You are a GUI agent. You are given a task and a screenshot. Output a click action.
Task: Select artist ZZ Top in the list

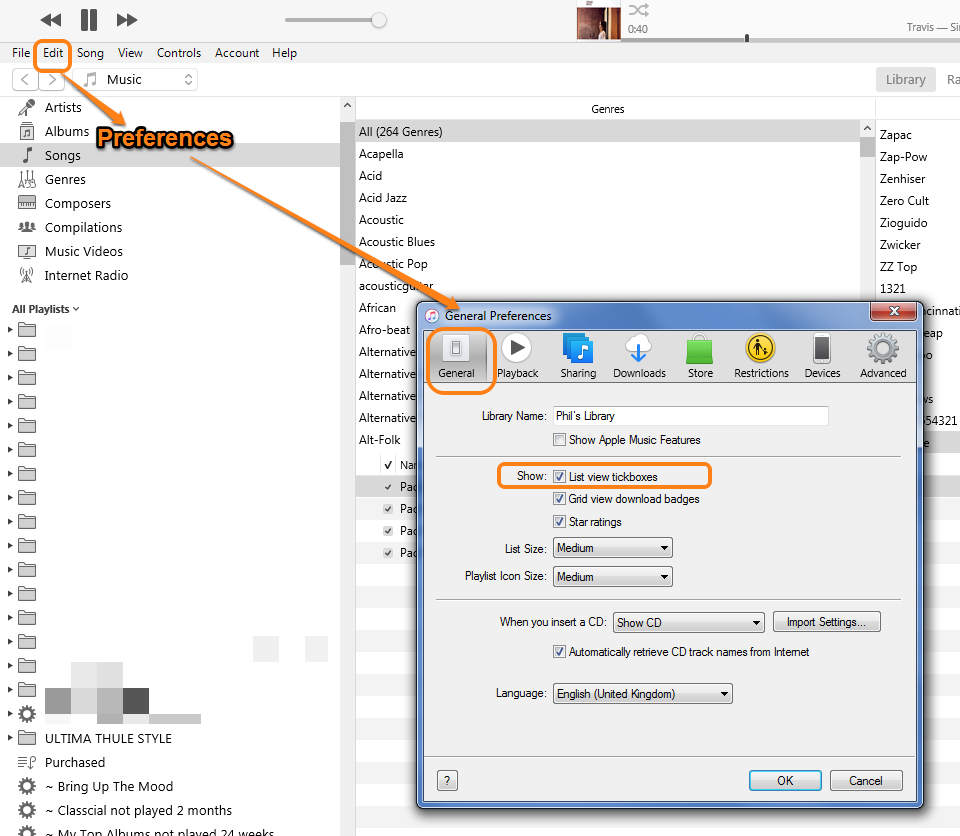pyautogui.click(x=898, y=266)
